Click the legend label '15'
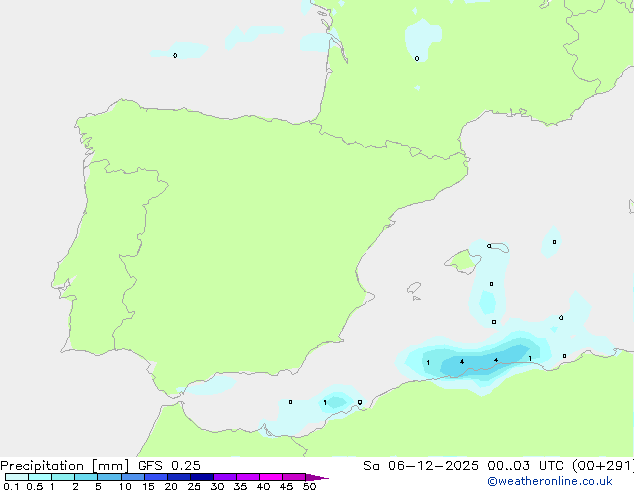The height and width of the screenshot is (490, 634). [x=148, y=486]
